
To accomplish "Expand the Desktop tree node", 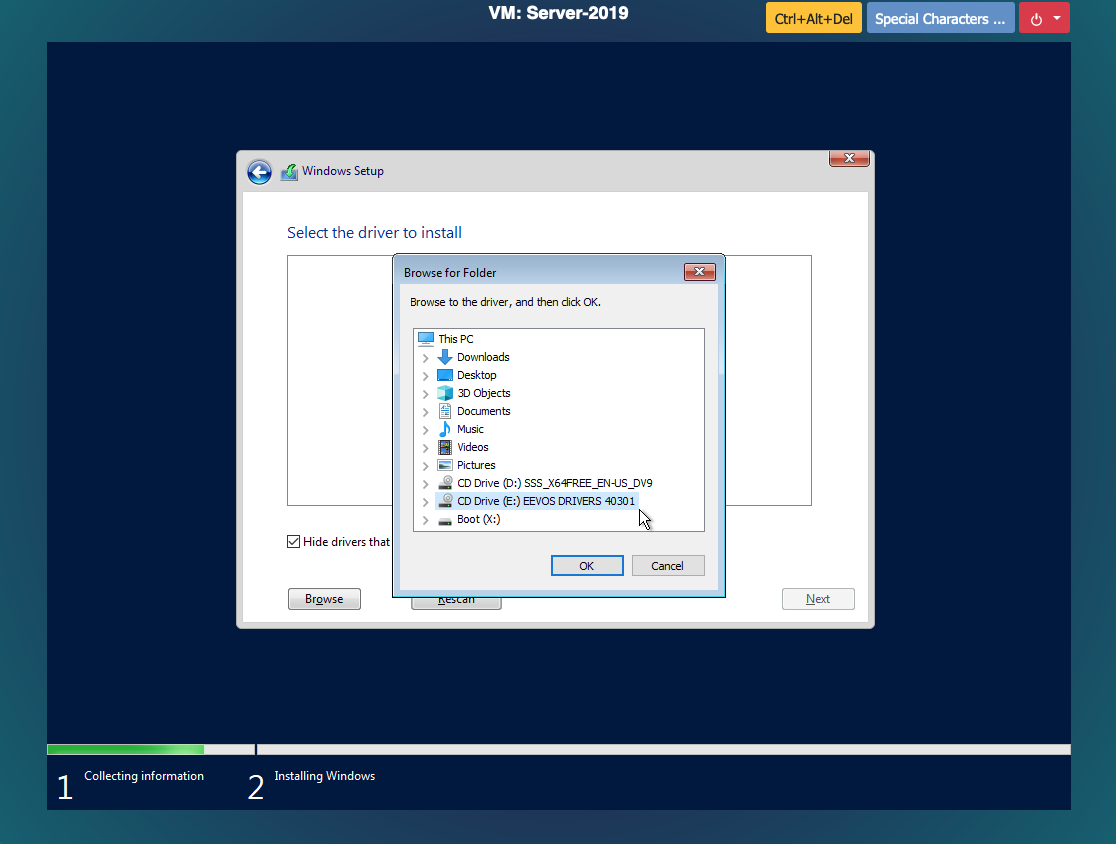I will tap(426, 376).
